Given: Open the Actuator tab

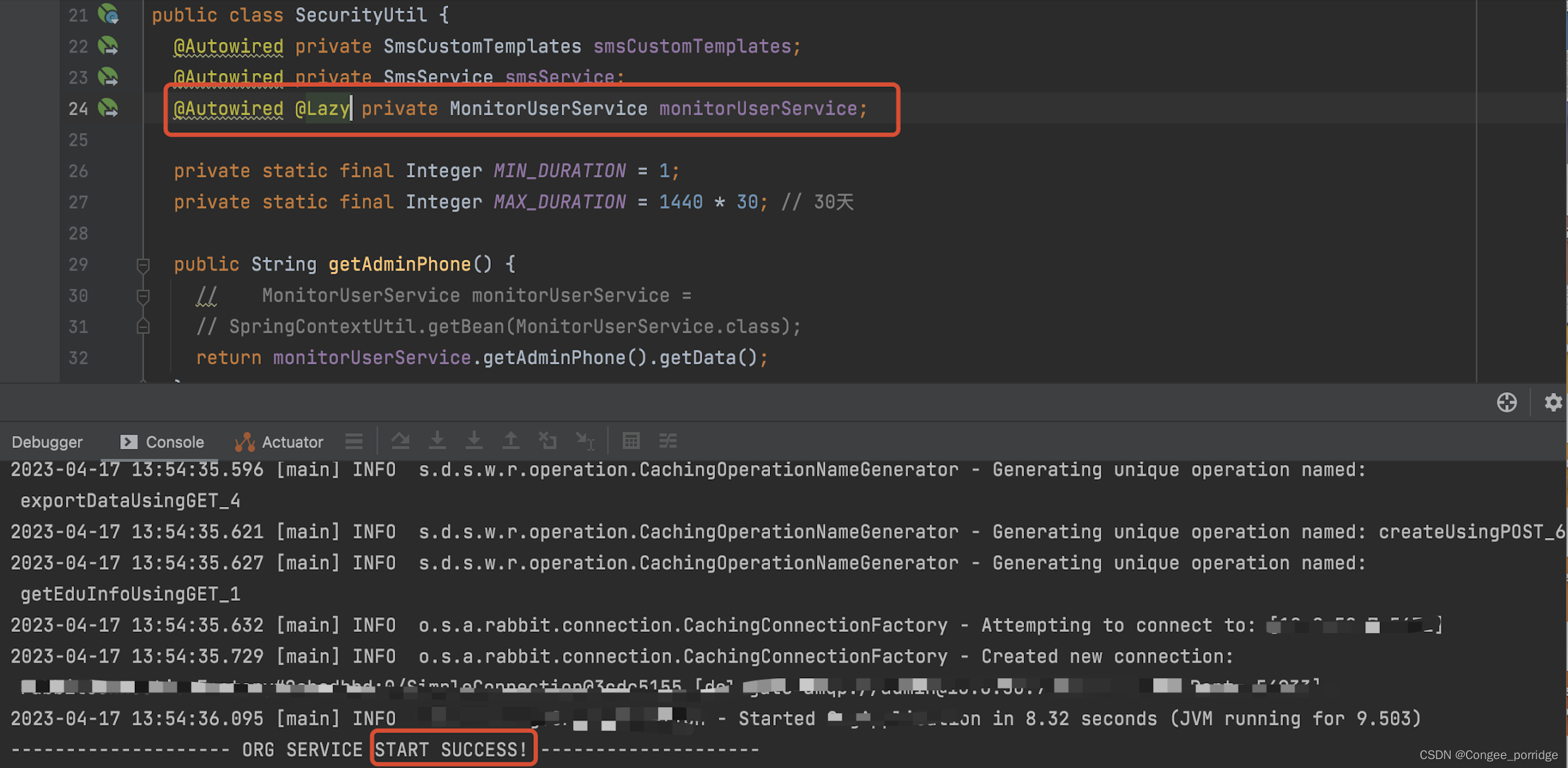Looking at the screenshot, I should pos(279,442).
